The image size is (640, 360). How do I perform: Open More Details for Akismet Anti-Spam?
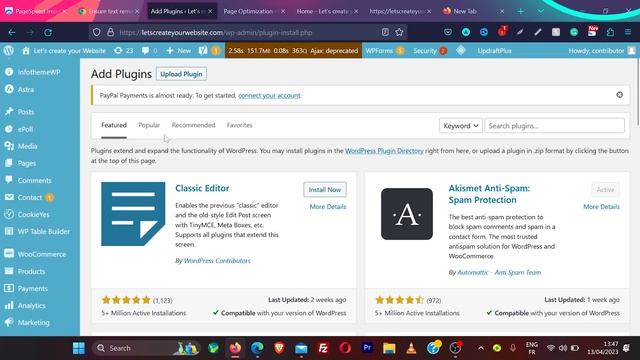[x=601, y=207]
